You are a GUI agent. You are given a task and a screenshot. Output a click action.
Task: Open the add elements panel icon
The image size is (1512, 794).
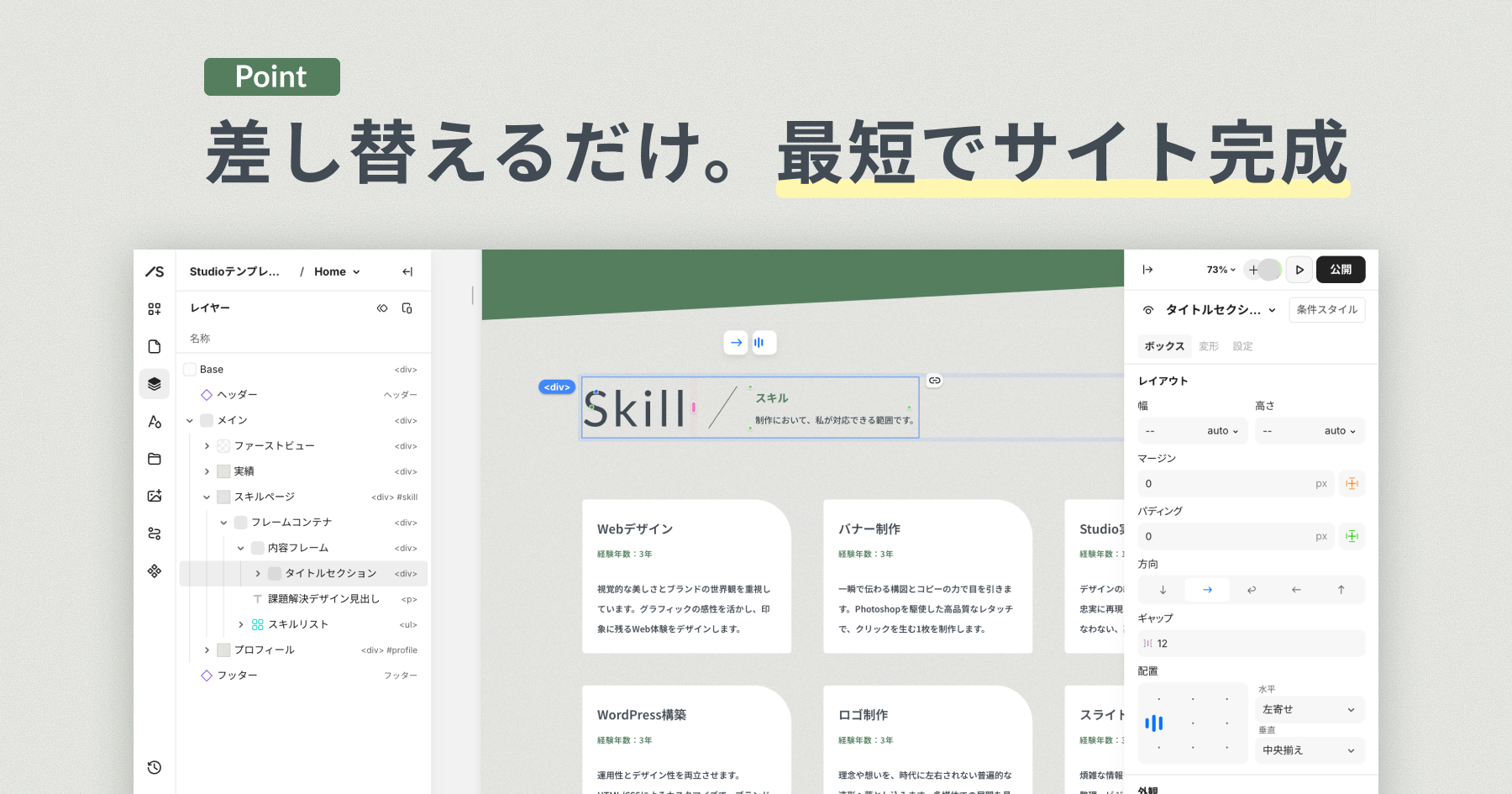tap(155, 309)
